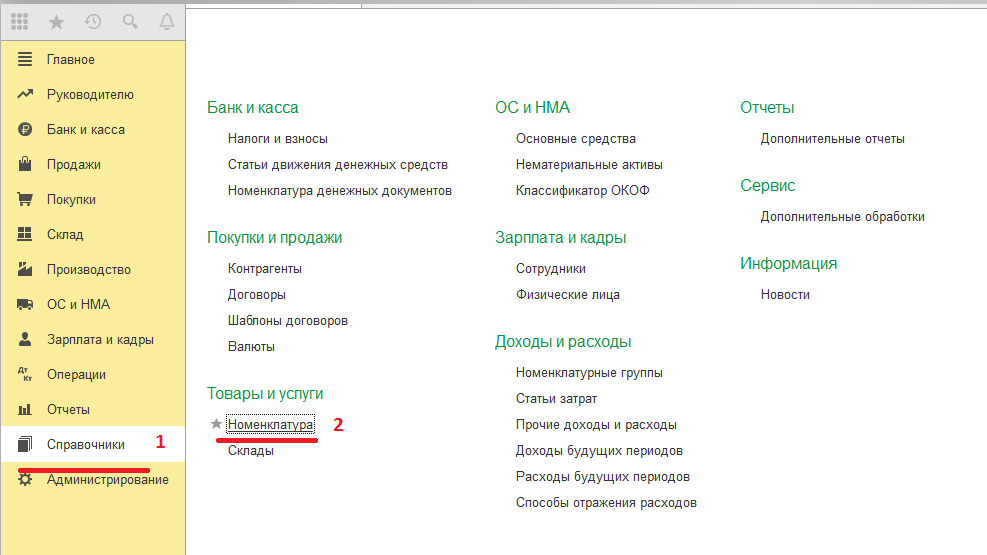The width and height of the screenshot is (987, 555).
Task: Open Новости link under Информация
Action: pos(785,294)
